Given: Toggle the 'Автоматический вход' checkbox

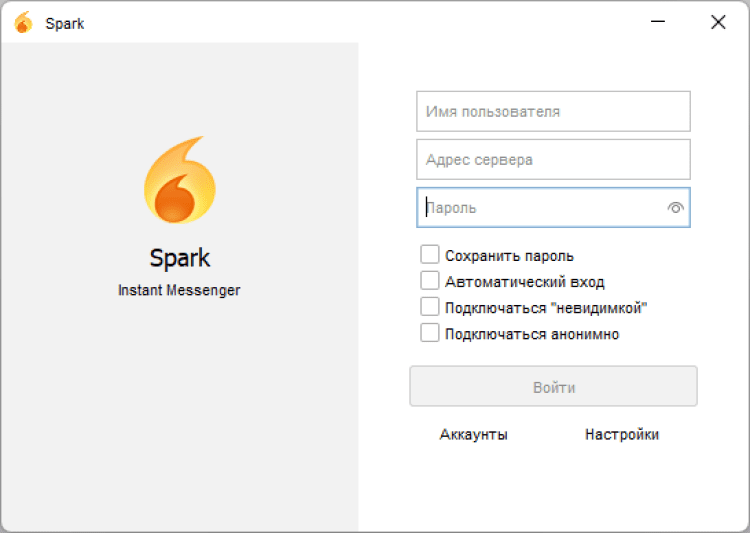Looking at the screenshot, I should click(430, 281).
